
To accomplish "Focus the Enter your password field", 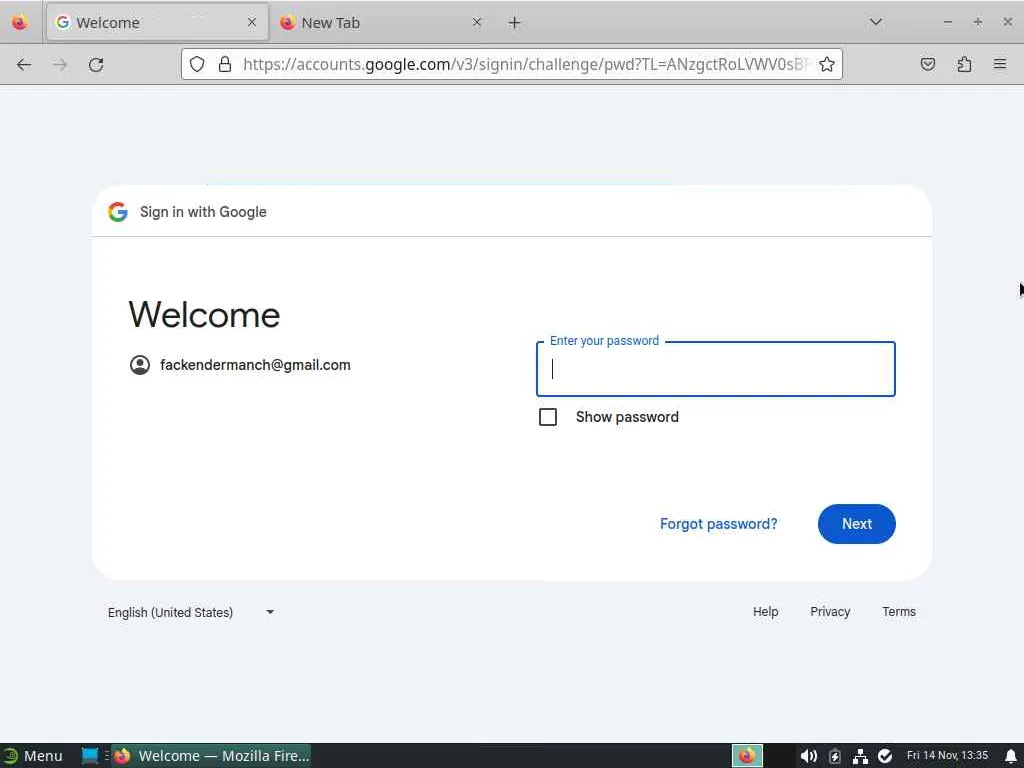I will coord(716,369).
